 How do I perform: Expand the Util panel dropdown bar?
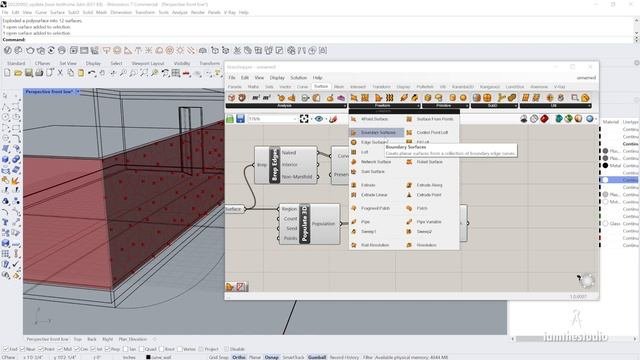coord(555,106)
